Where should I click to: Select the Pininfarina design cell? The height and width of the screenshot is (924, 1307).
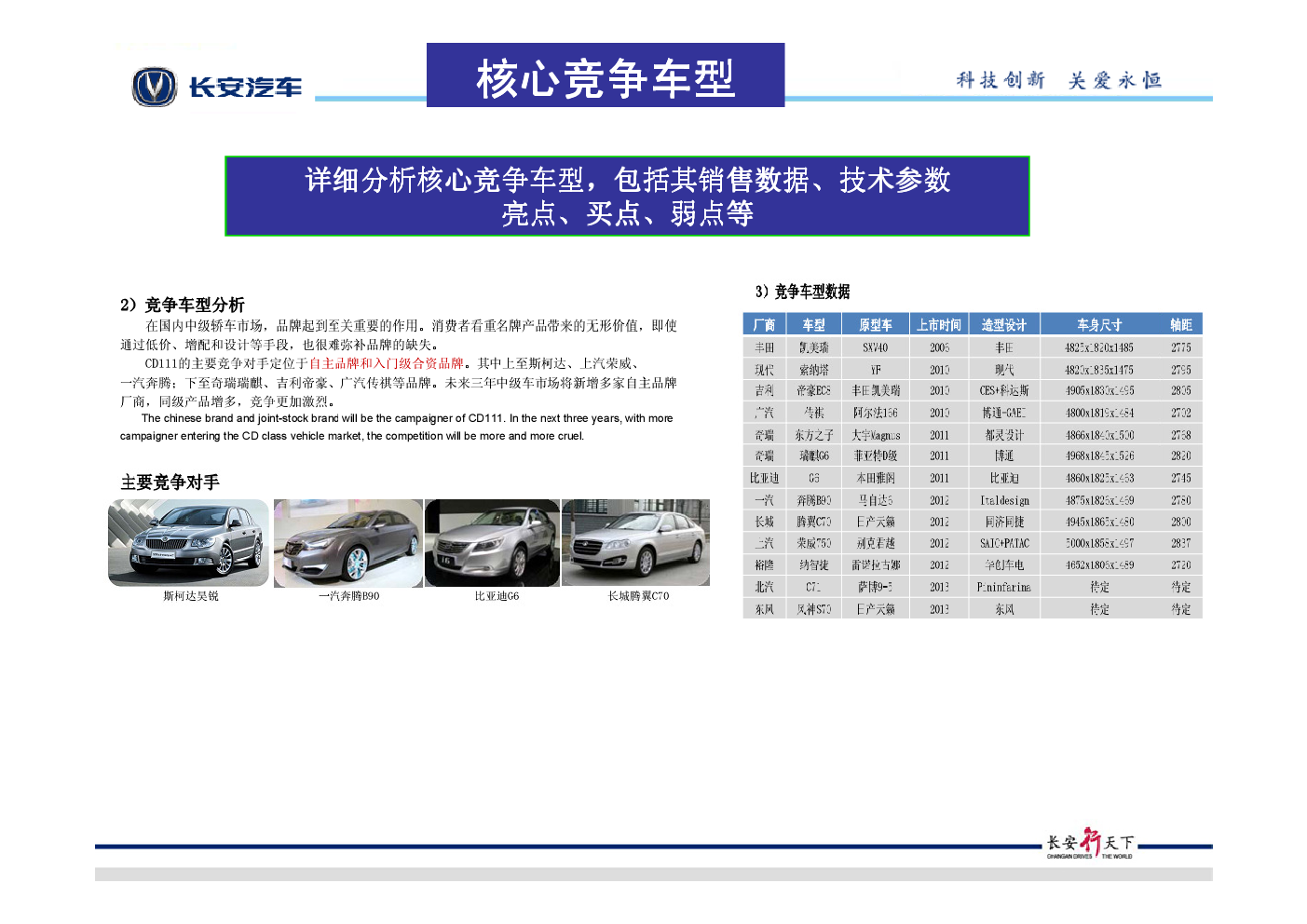pos(1004,587)
